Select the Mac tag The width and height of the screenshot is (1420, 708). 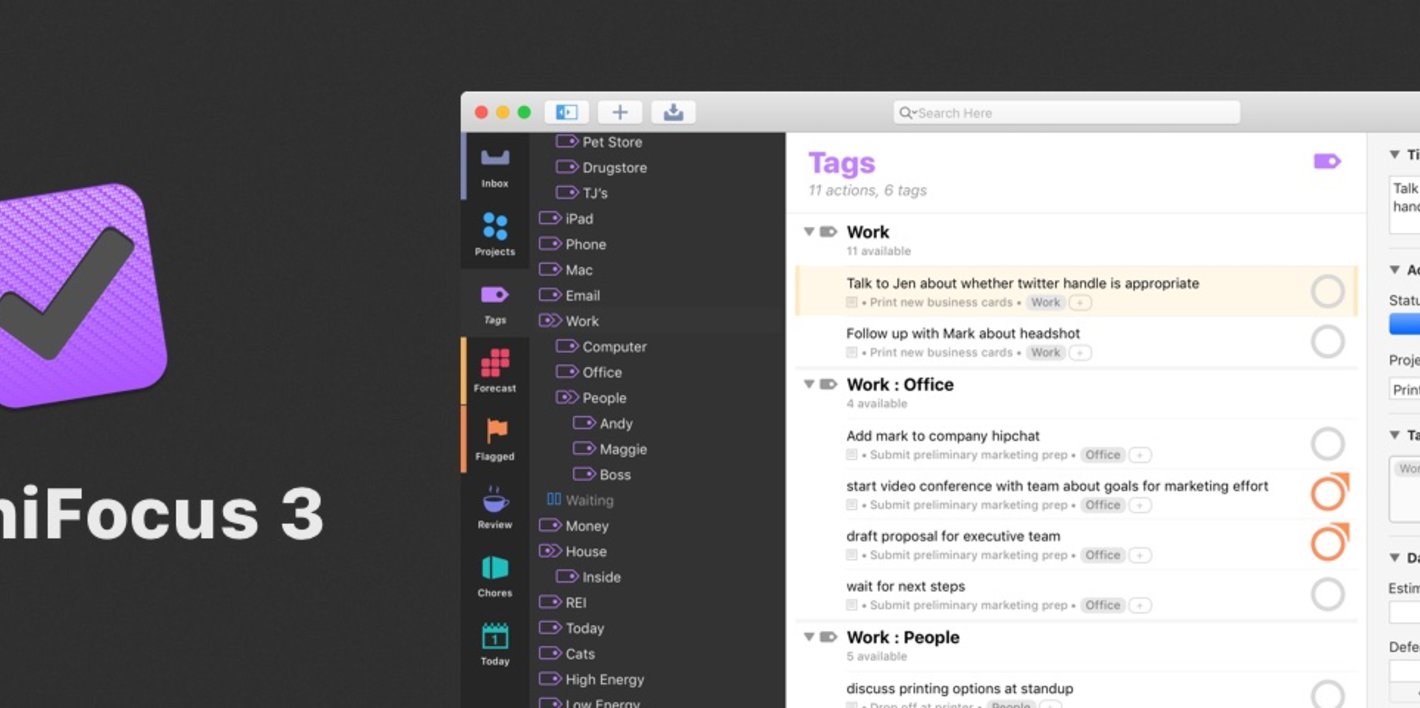coord(579,270)
